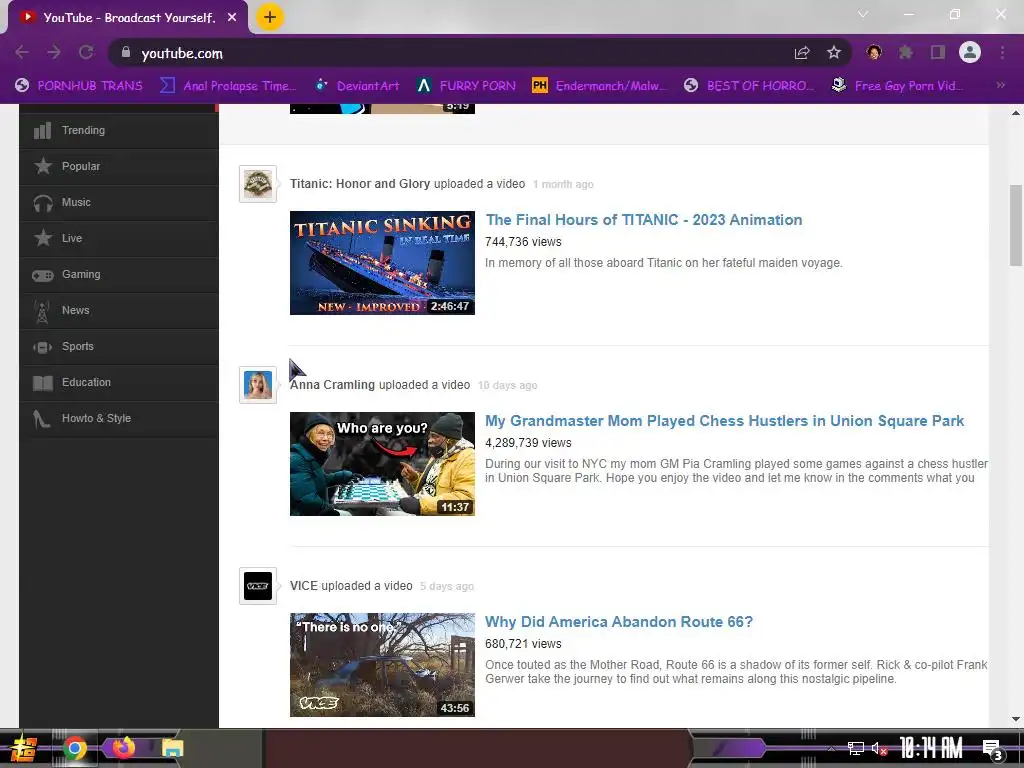
Task: Open a new tab with plus button
Action: (x=270, y=17)
